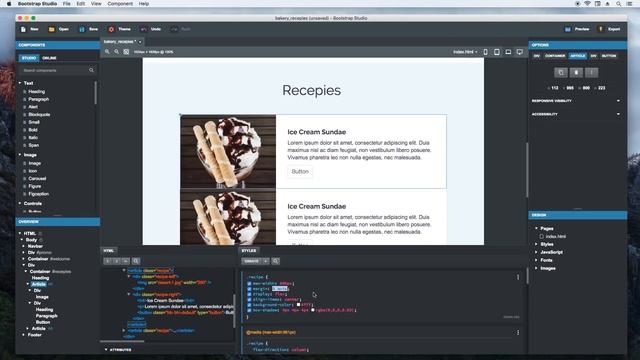The image size is (640, 360).
Task: Expand the Styles folder in Design panel
Action: click(536, 244)
